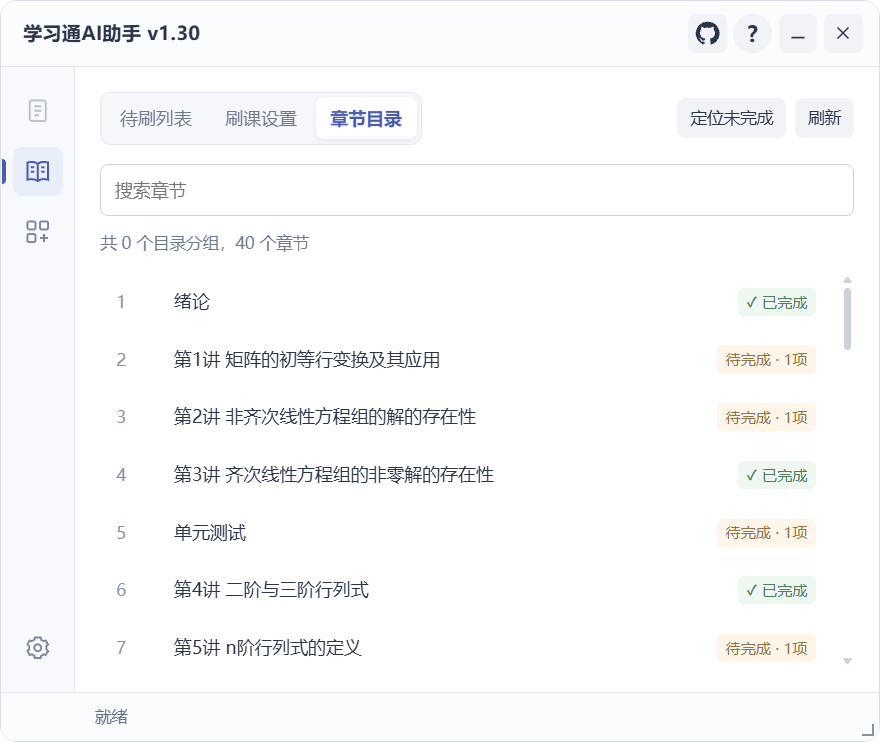This screenshot has height=742, width=880.
Task: Select the open book sidebar icon
Action: tap(38, 171)
